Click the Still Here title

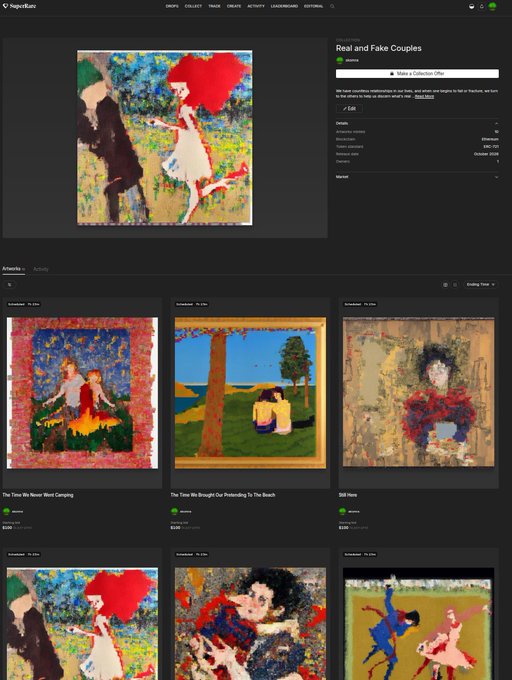pos(348,495)
